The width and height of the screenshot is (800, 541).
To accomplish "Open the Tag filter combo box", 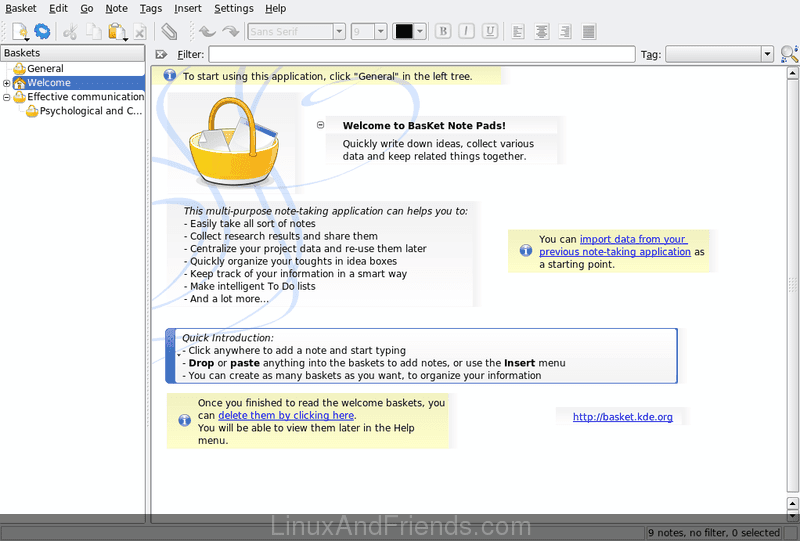I will point(719,54).
